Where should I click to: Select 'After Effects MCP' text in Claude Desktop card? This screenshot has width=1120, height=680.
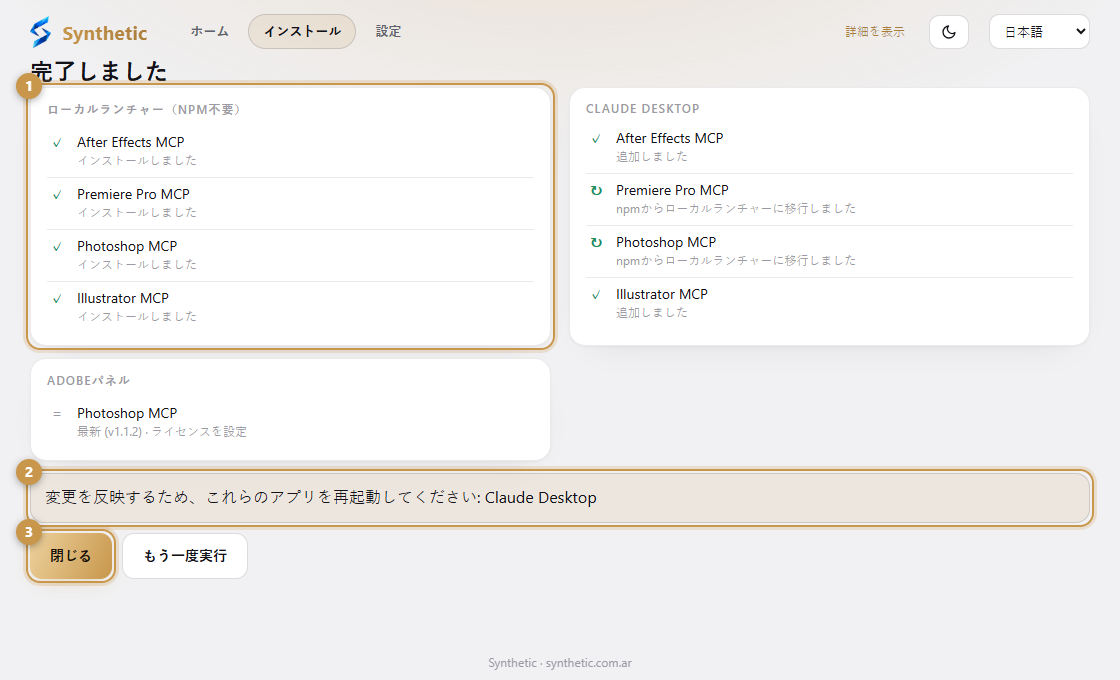point(670,138)
